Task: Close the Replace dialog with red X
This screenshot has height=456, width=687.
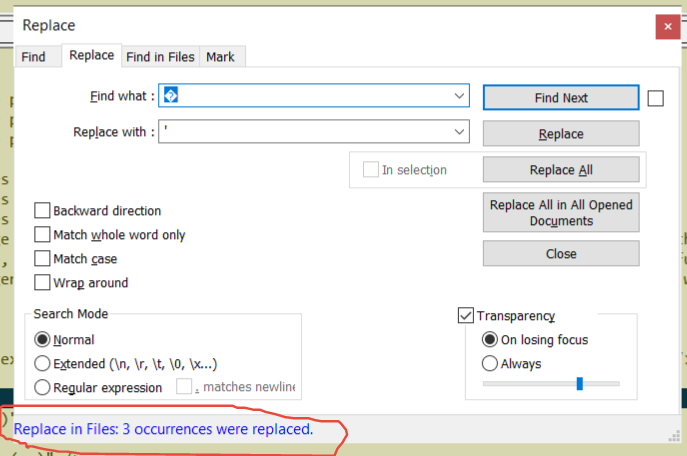Action: click(x=667, y=27)
